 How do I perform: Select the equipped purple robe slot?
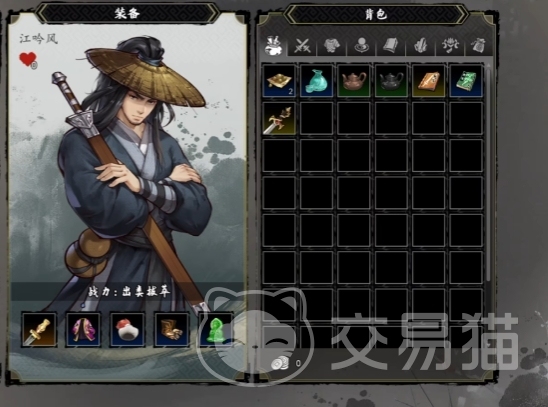click(83, 329)
